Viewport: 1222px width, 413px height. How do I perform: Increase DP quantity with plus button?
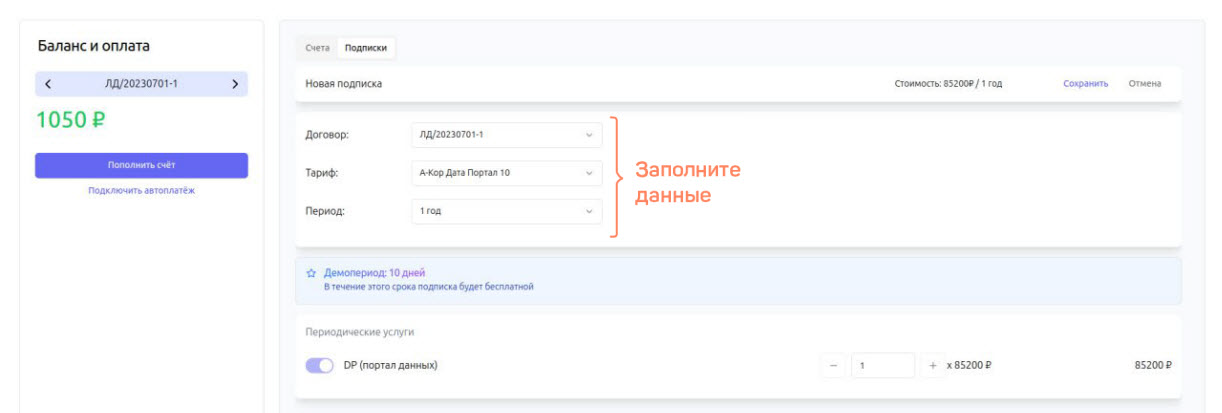tap(932, 366)
